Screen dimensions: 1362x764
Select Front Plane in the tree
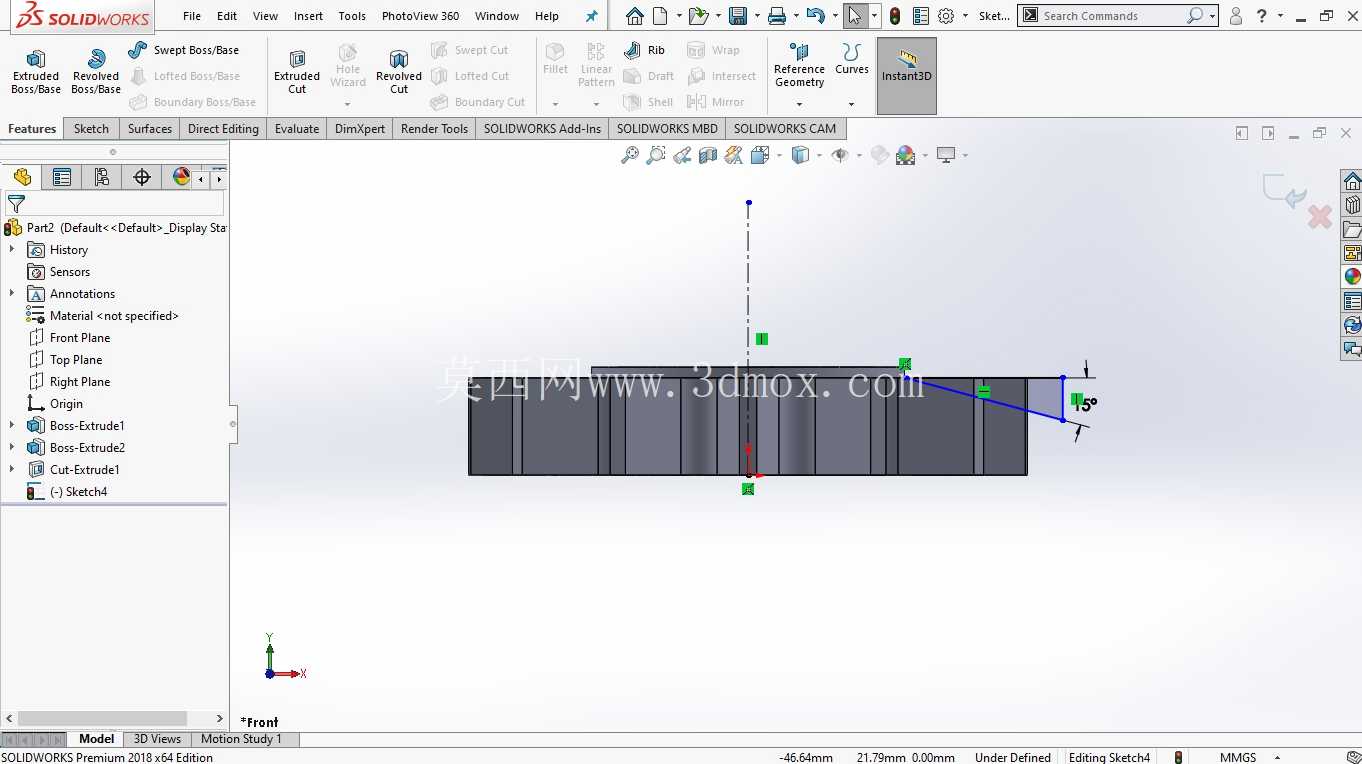80,338
